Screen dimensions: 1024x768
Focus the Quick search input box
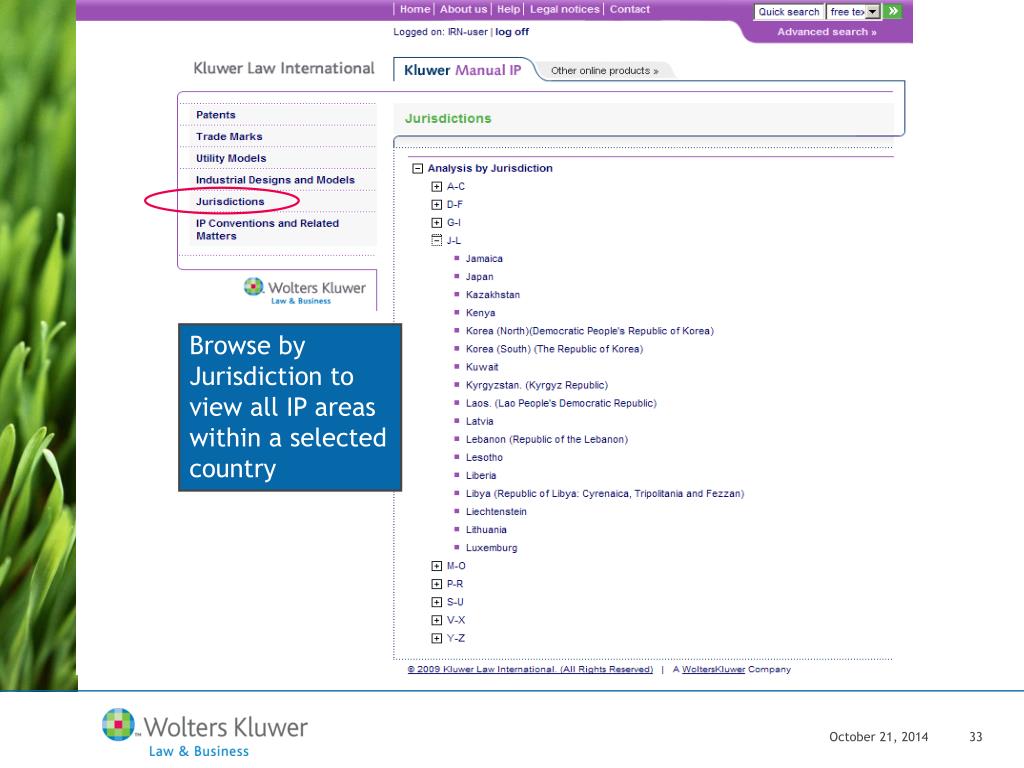click(789, 12)
